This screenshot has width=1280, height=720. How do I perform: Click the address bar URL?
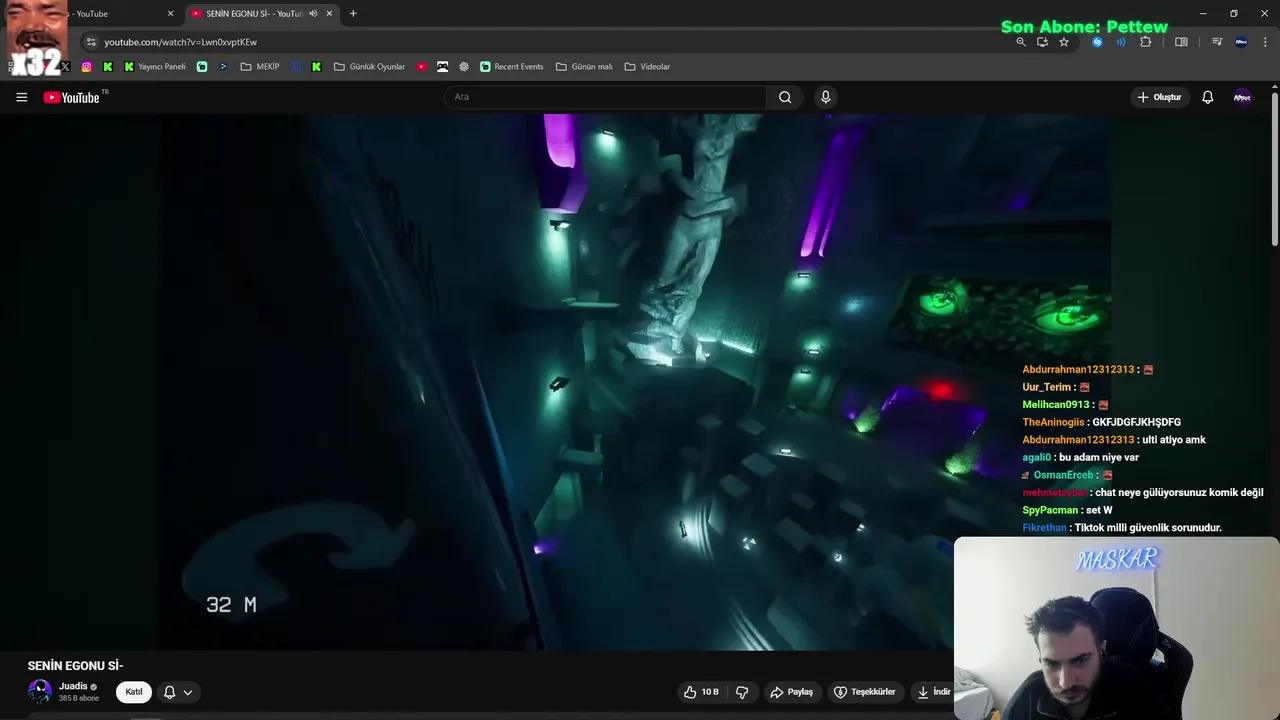click(180, 42)
